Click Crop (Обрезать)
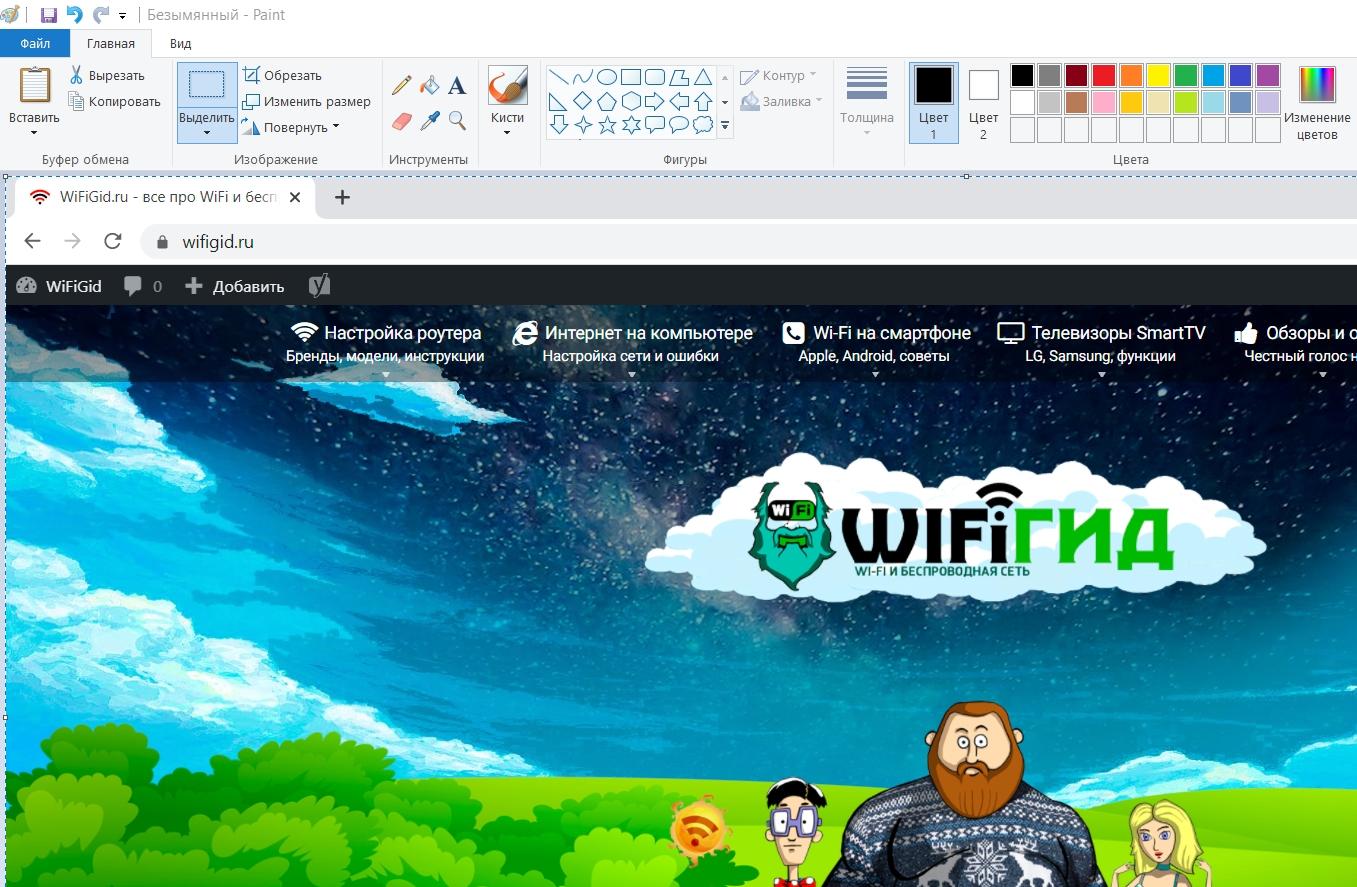 pos(282,75)
